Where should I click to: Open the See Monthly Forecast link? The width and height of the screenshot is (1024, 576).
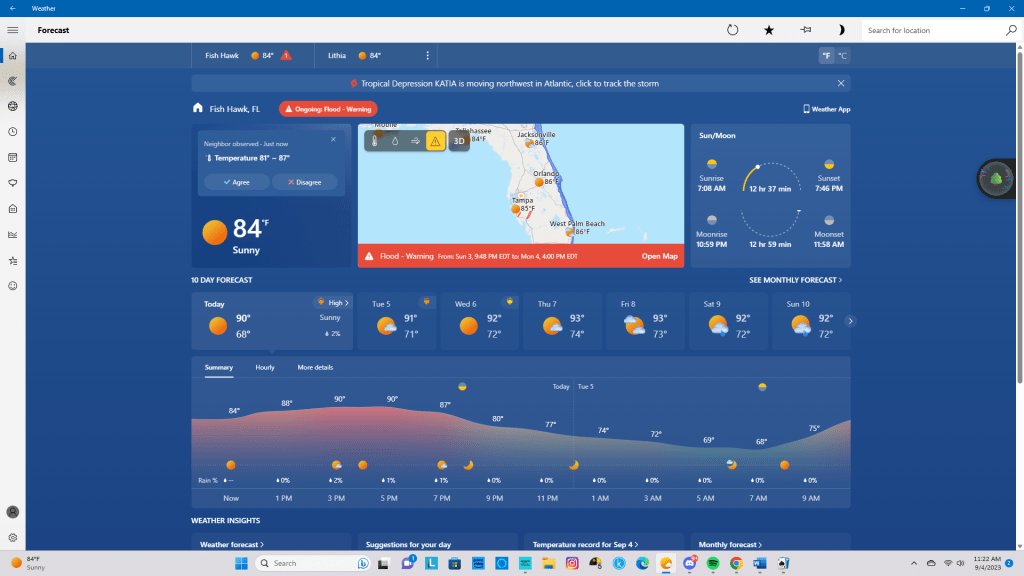[795, 280]
